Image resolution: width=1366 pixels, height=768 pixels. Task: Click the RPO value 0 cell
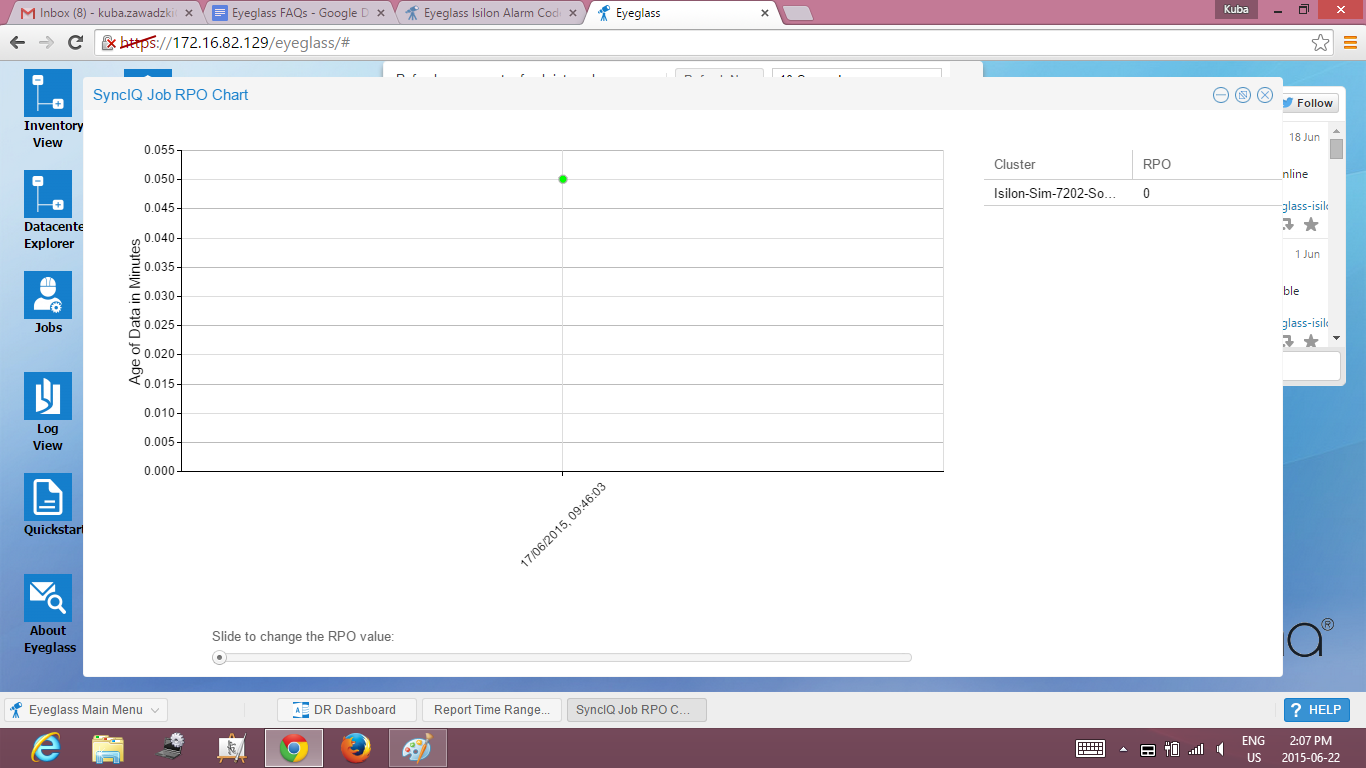1207,193
